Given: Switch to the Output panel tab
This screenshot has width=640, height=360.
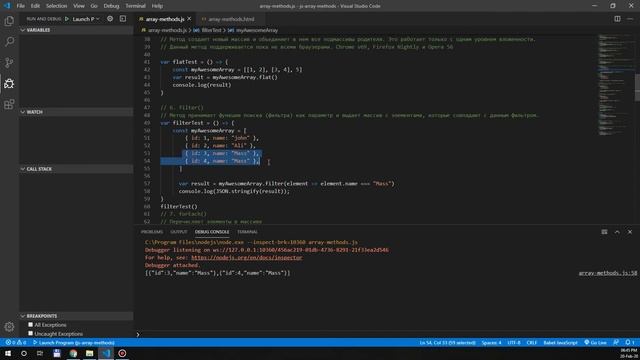Looking at the screenshot, I should 178,232.
